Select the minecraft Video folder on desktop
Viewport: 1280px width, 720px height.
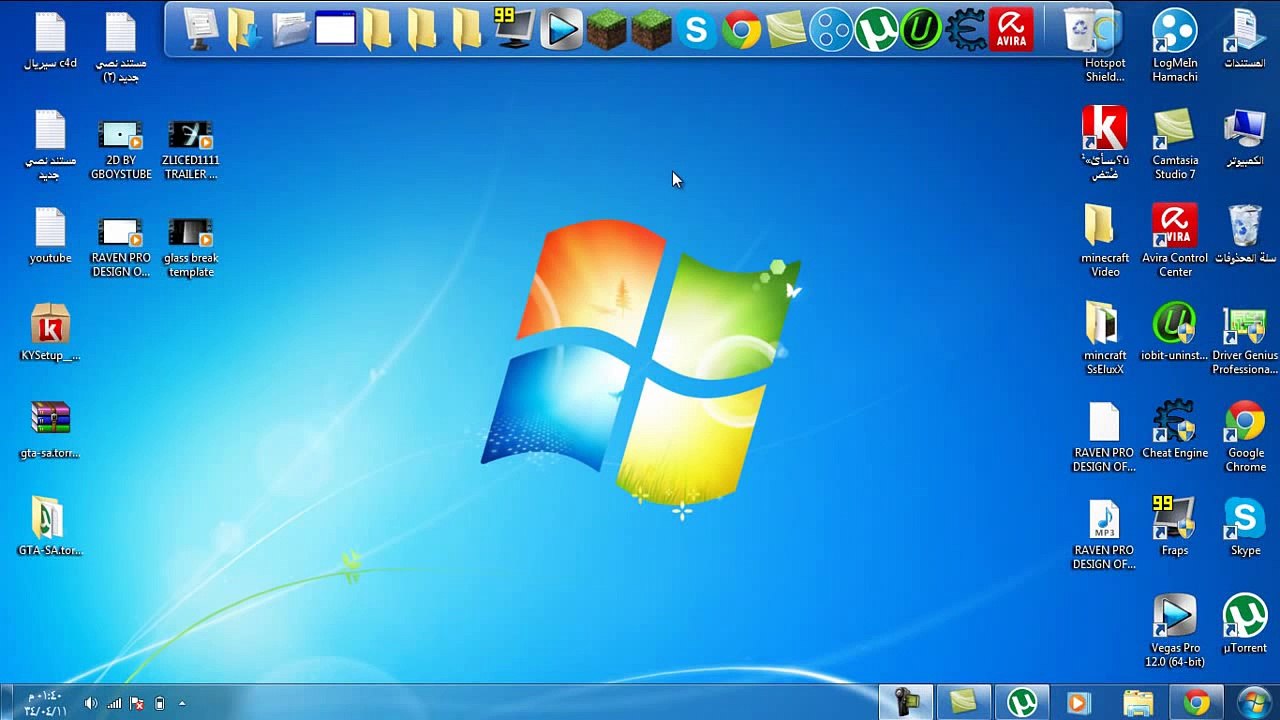click(1105, 241)
